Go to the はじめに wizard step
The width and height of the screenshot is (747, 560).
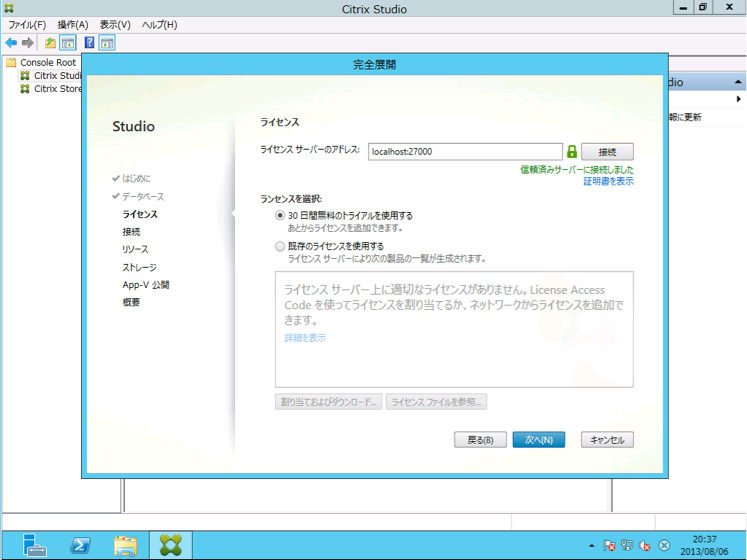(x=136, y=178)
